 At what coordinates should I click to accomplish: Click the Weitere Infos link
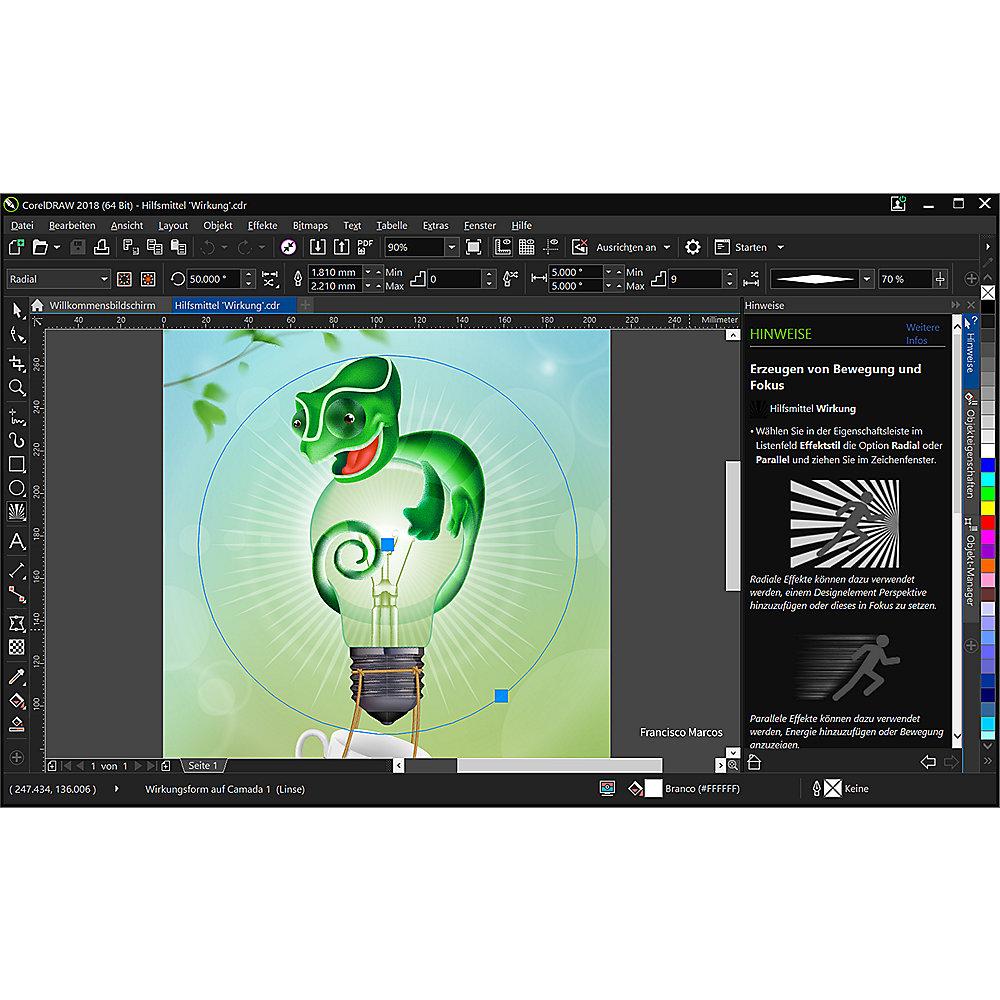click(922, 334)
